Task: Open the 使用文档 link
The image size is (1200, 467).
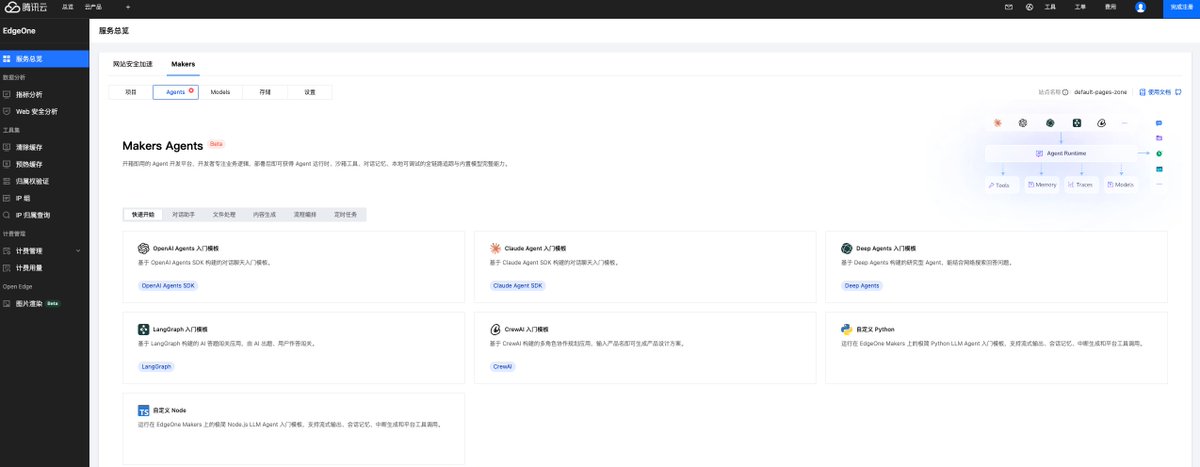Action: 1158,92
